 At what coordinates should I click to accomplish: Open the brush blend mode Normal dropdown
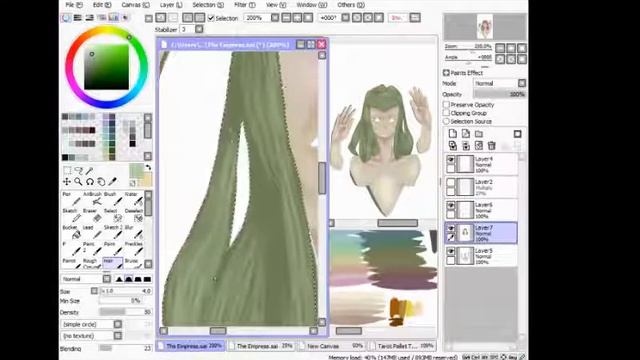coord(107,279)
